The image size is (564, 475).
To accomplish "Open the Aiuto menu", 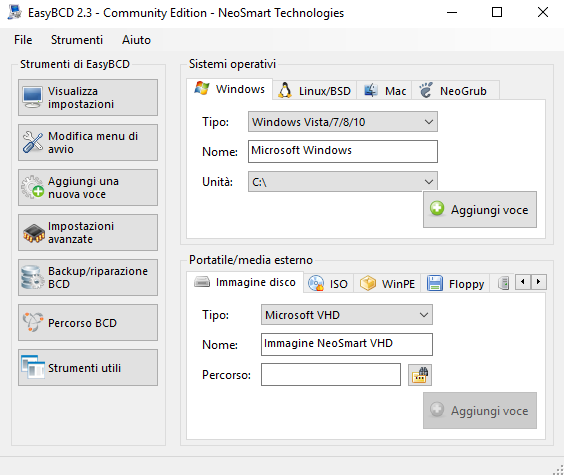I will pyautogui.click(x=136, y=40).
